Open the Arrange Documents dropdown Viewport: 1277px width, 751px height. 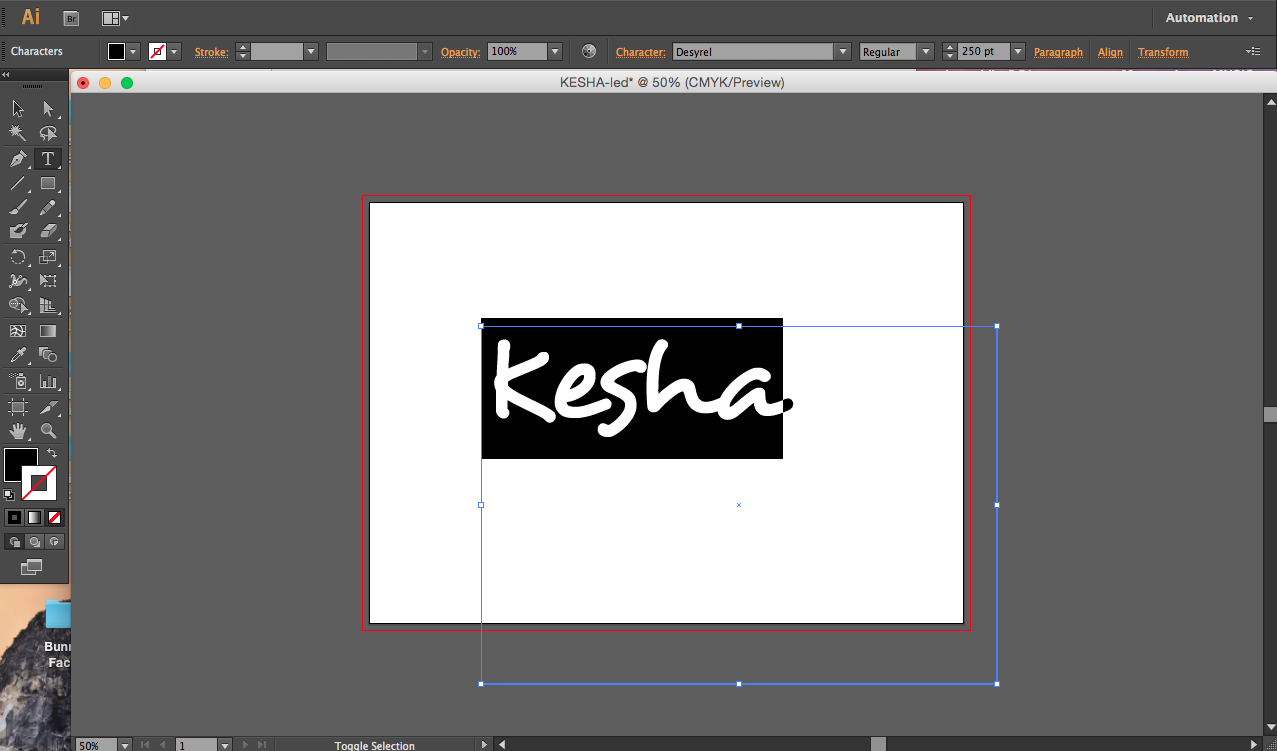tap(115, 18)
